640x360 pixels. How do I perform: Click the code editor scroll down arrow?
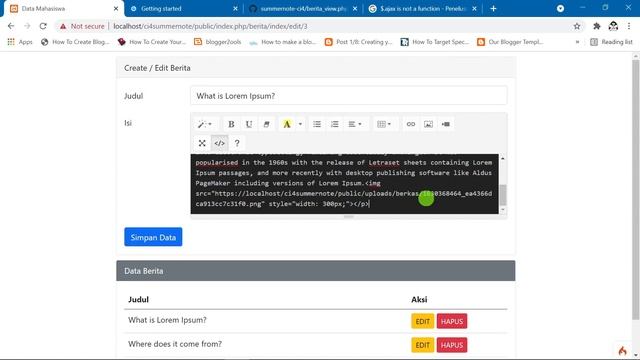503,210
